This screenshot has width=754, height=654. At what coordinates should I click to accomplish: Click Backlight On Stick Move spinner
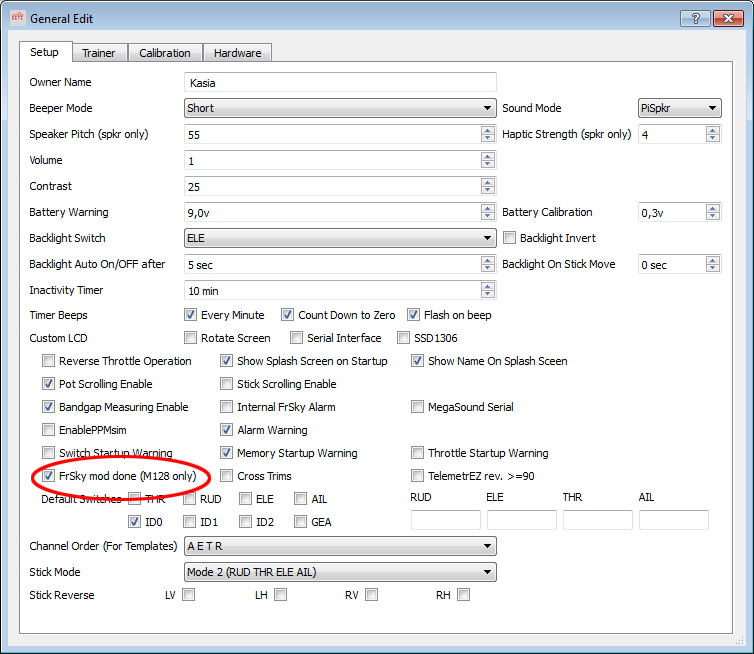coord(713,264)
